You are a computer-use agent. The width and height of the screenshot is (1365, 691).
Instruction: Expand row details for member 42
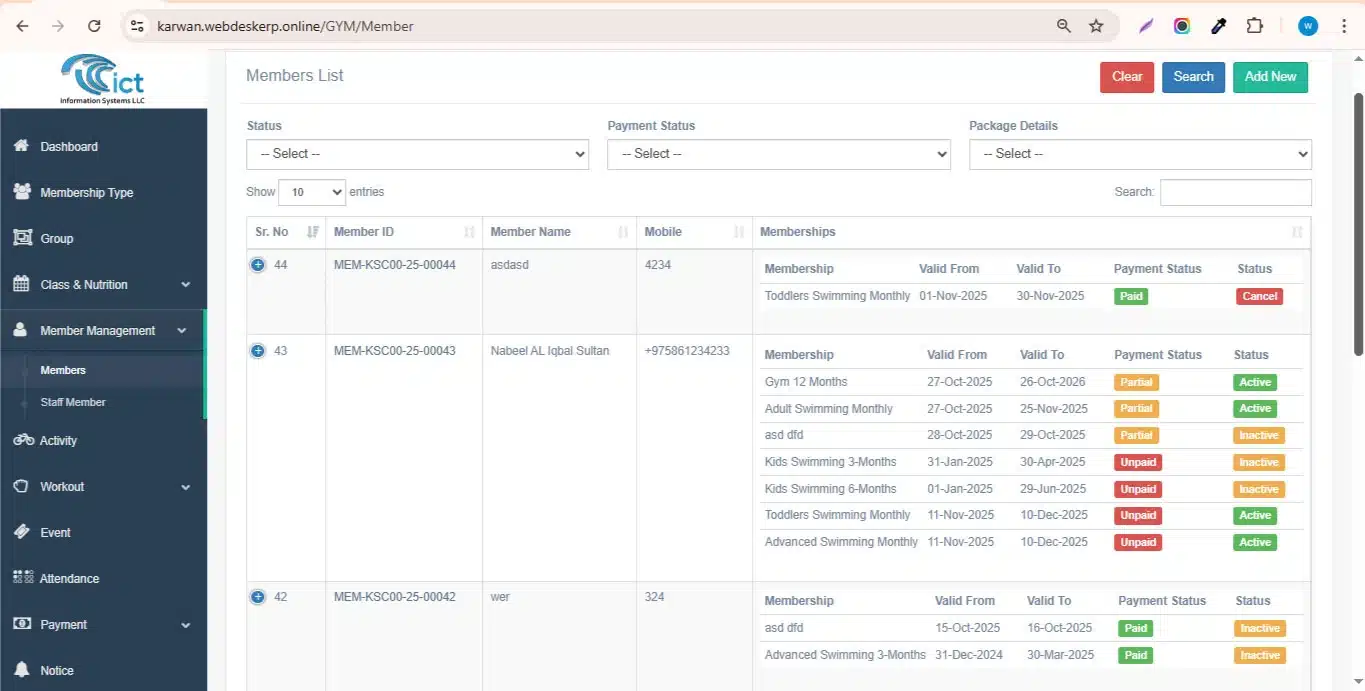[258, 597]
